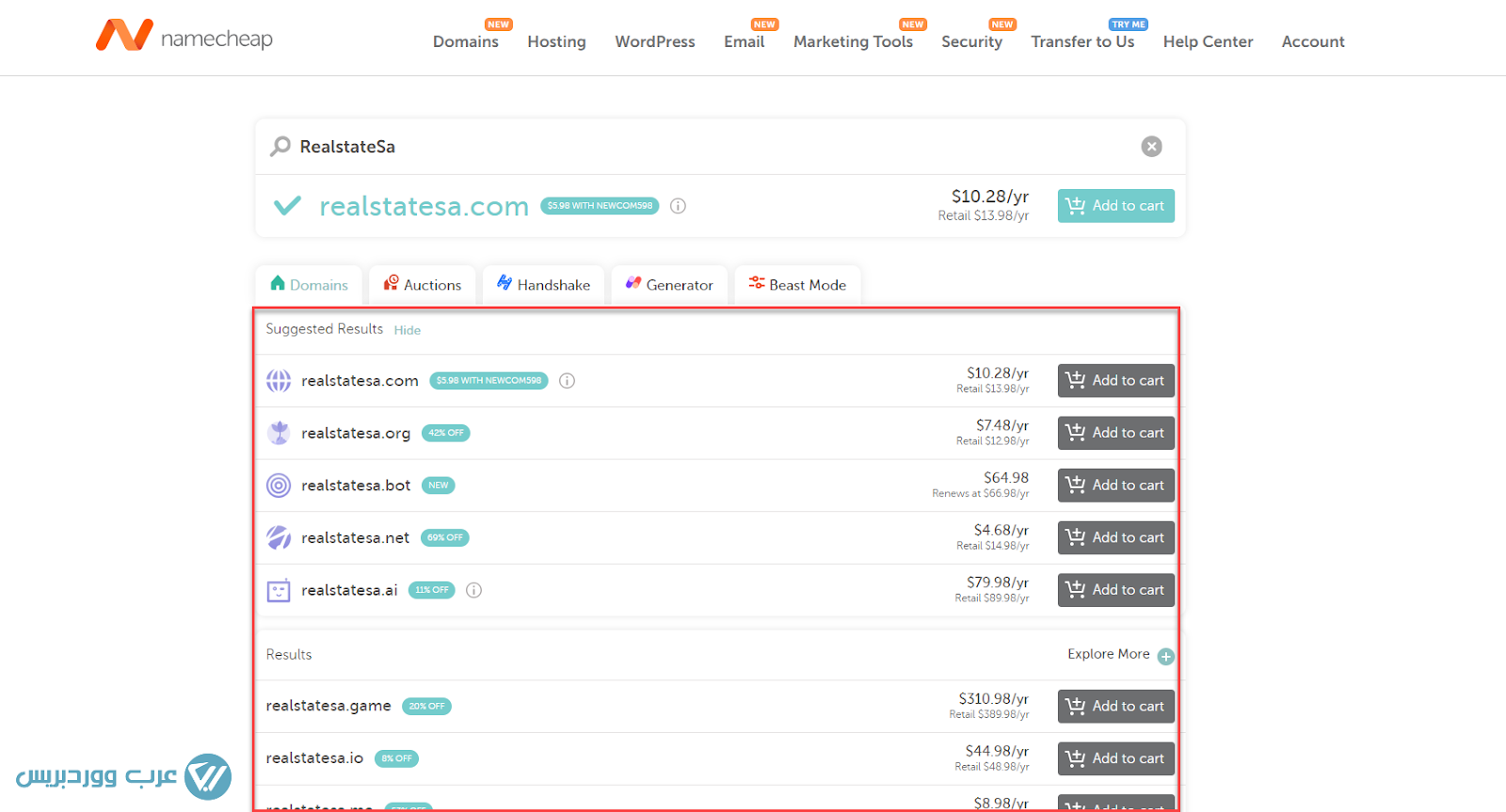Screen dimensions: 1506x812
Task: Switch to the Auctions tab
Action: (423, 285)
